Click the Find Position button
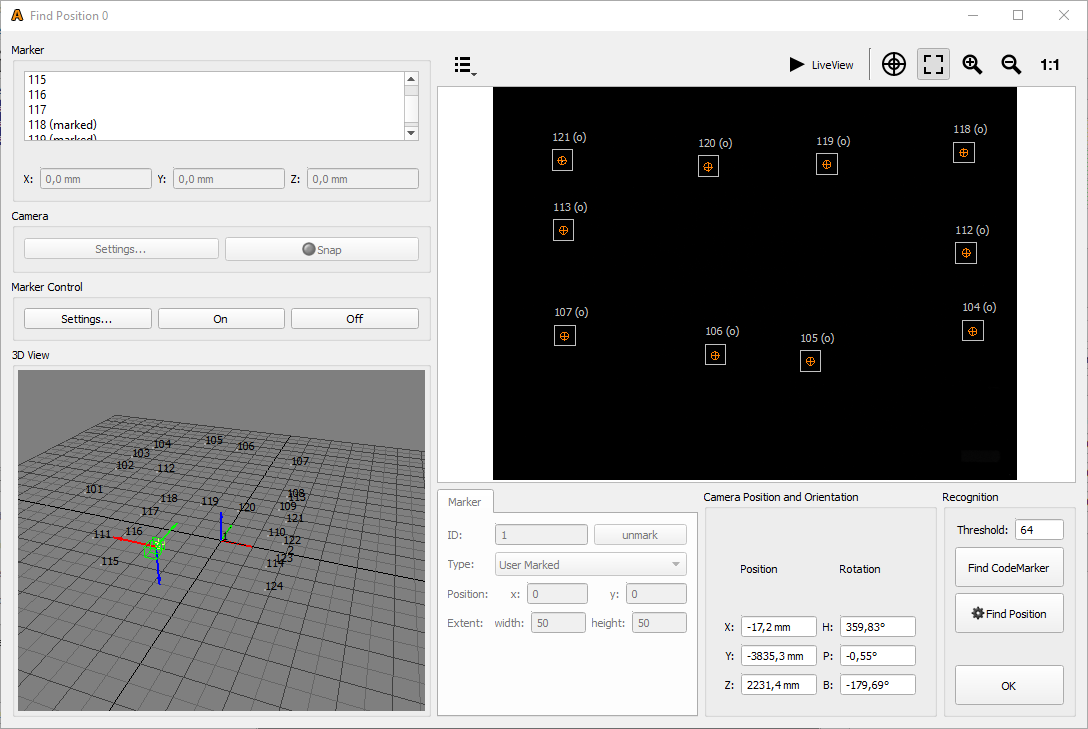Viewport: 1088px width, 729px height. coord(1009,614)
